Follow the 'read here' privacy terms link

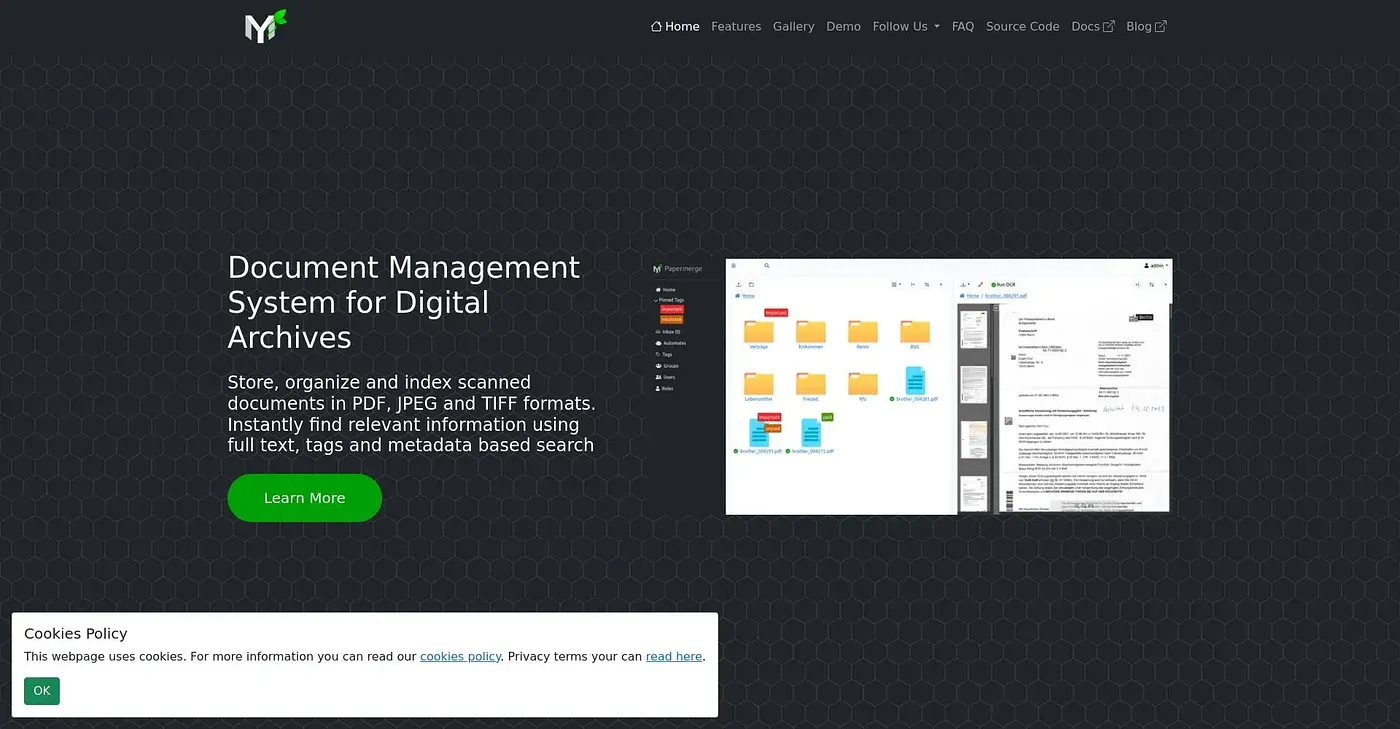[x=674, y=657]
